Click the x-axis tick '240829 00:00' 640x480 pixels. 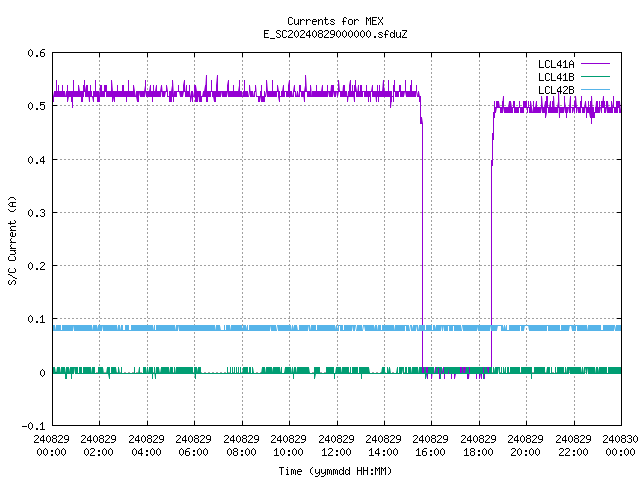[x=51, y=445]
